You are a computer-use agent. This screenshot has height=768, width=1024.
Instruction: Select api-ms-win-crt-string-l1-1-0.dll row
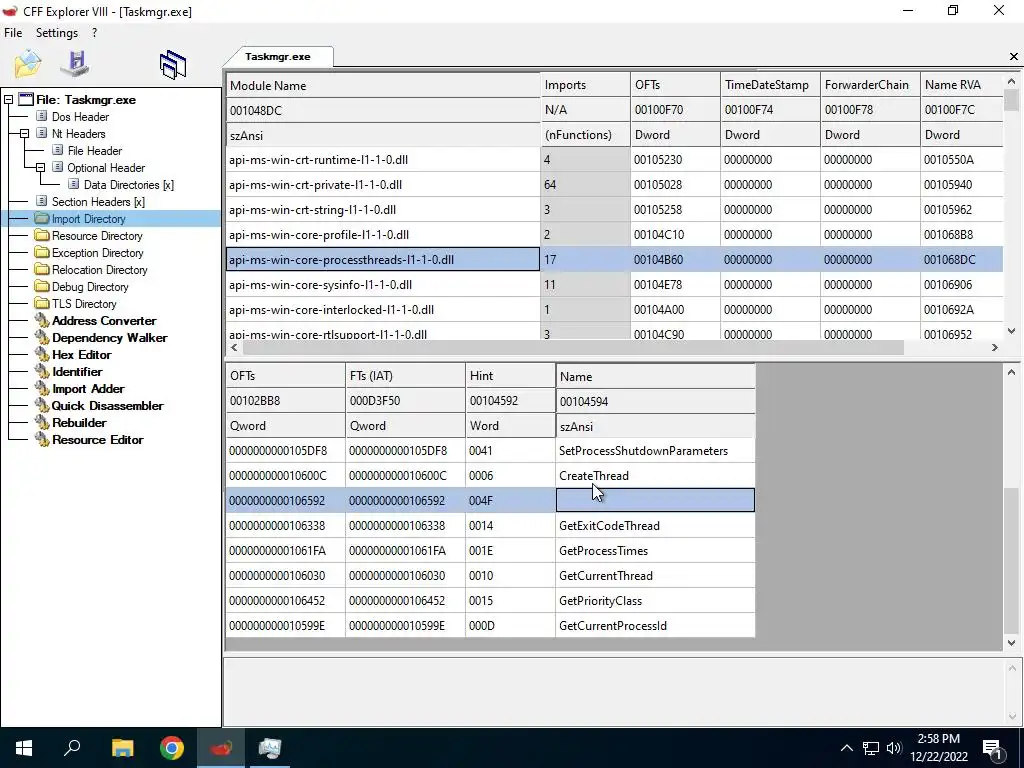(x=614, y=210)
